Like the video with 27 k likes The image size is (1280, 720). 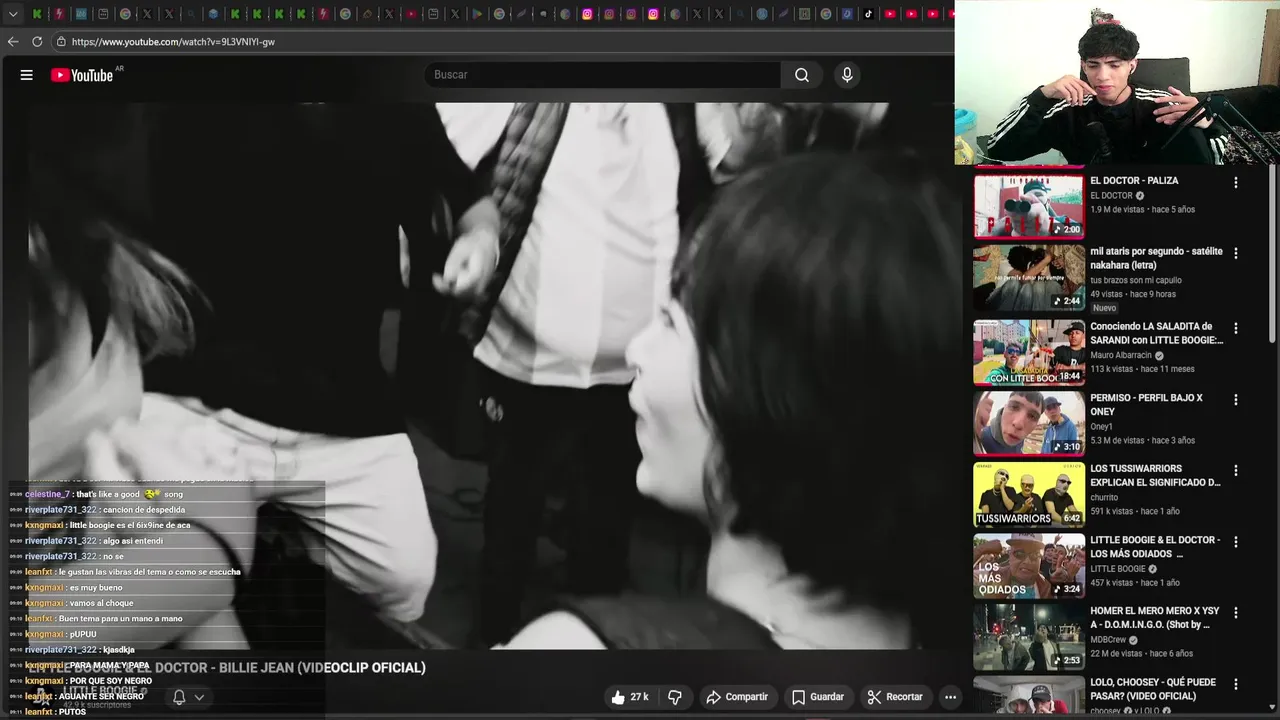click(x=629, y=697)
